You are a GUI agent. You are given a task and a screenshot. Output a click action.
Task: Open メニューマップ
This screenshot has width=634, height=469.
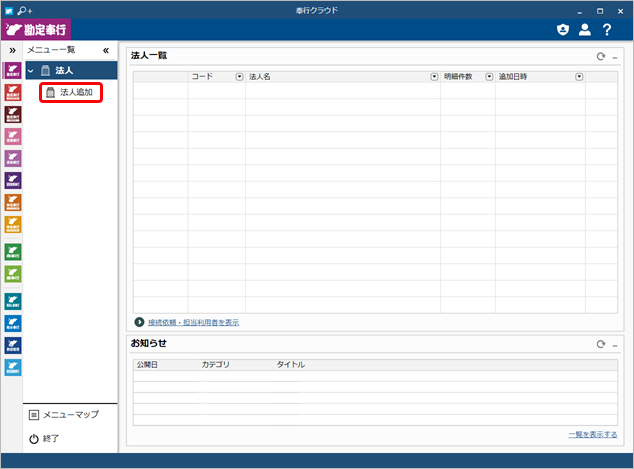click(x=64, y=414)
